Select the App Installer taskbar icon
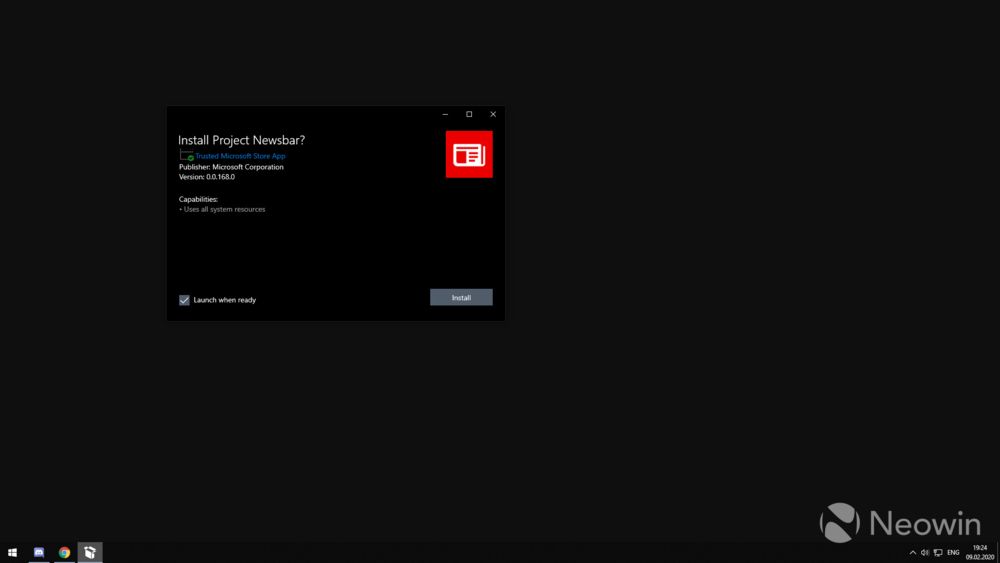 pos(90,552)
